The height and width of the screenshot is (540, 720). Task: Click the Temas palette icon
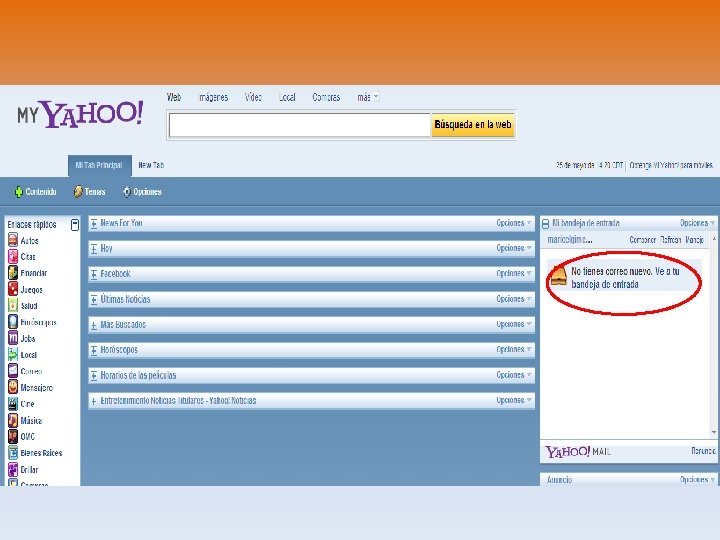[78, 191]
